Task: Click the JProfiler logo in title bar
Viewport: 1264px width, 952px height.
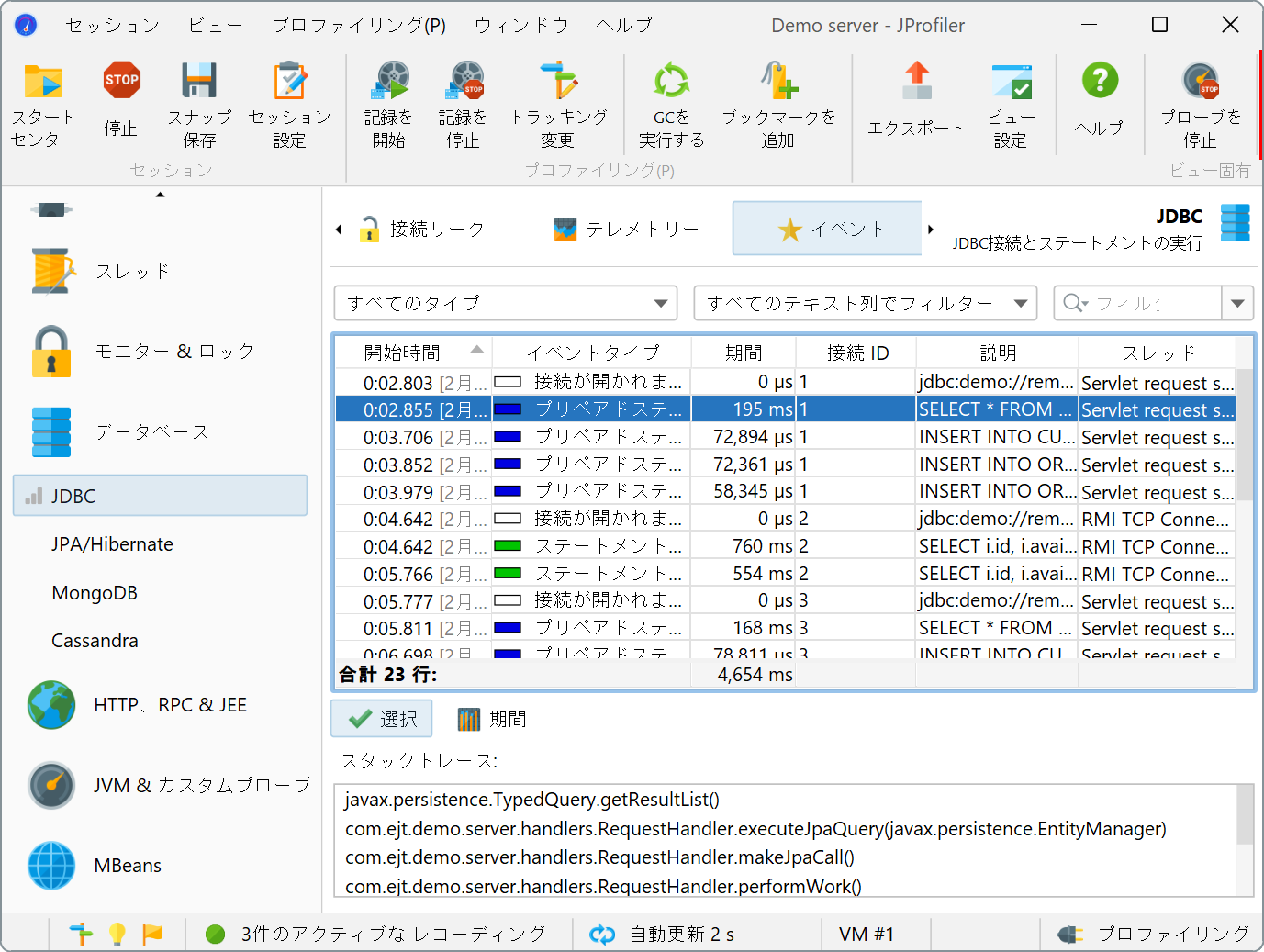Action: tap(26, 25)
